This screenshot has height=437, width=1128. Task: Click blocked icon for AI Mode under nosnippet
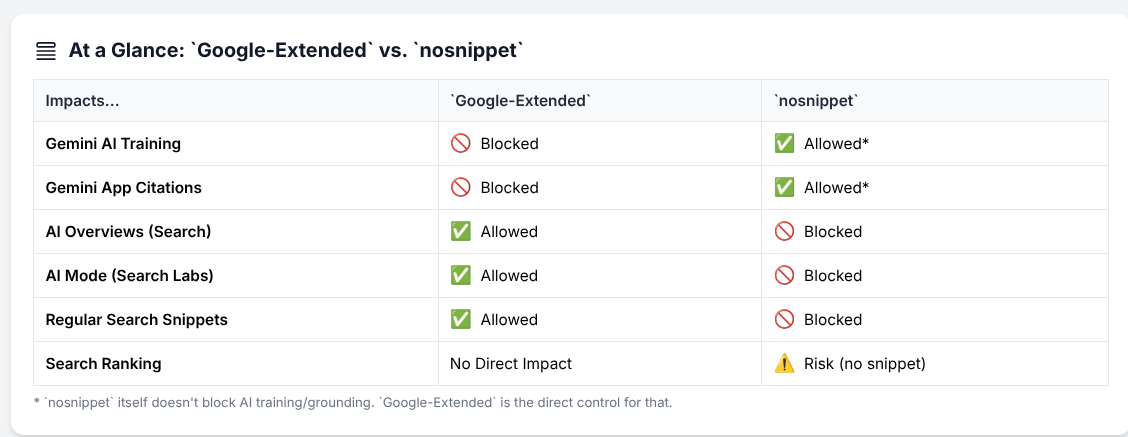[784, 275]
